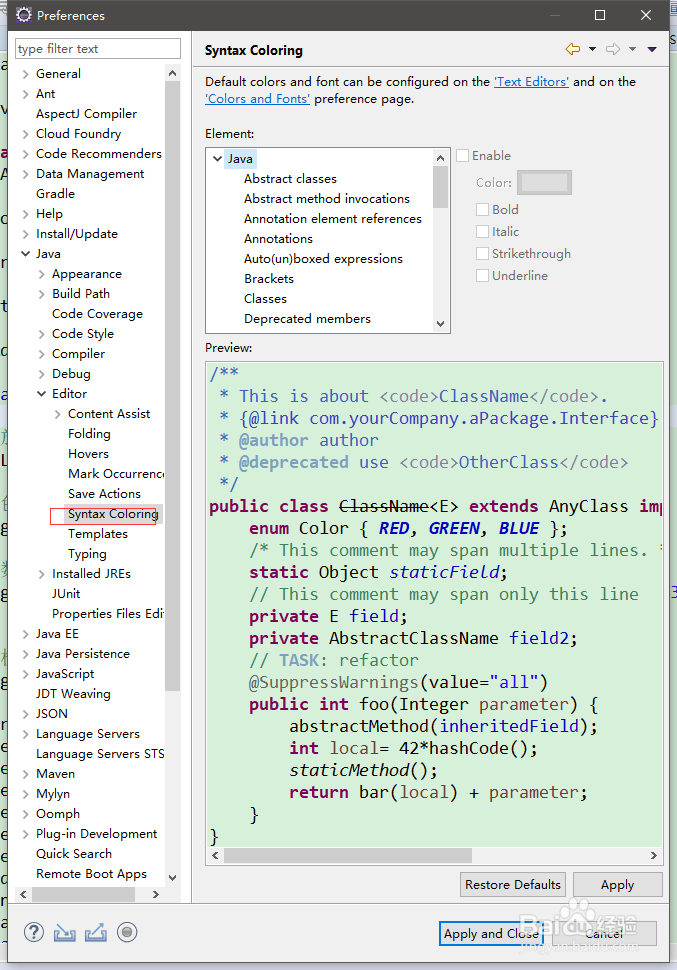The width and height of the screenshot is (677, 970).
Task: Expand the Content Assist node
Action: tap(58, 414)
